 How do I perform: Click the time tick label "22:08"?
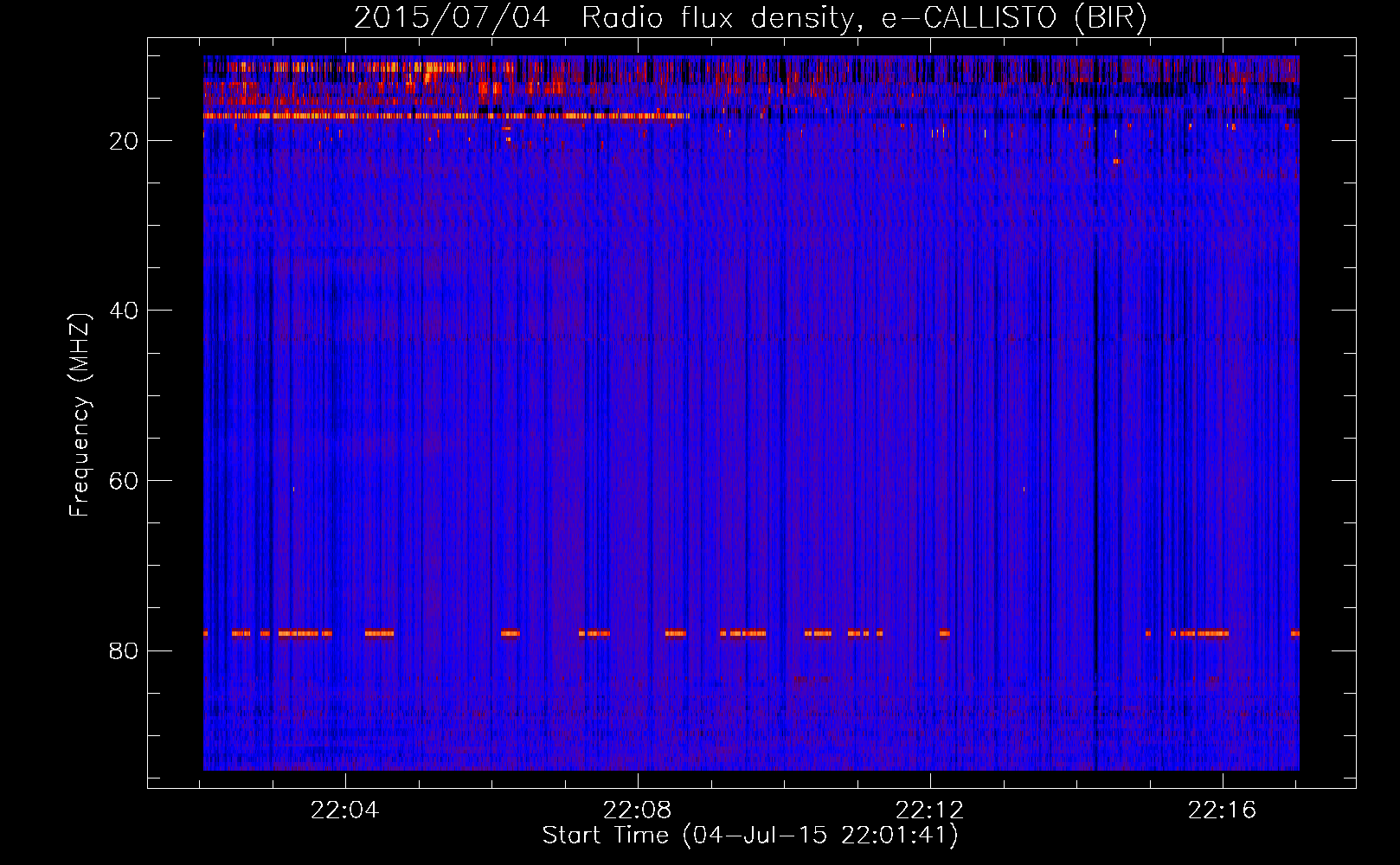[638, 811]
